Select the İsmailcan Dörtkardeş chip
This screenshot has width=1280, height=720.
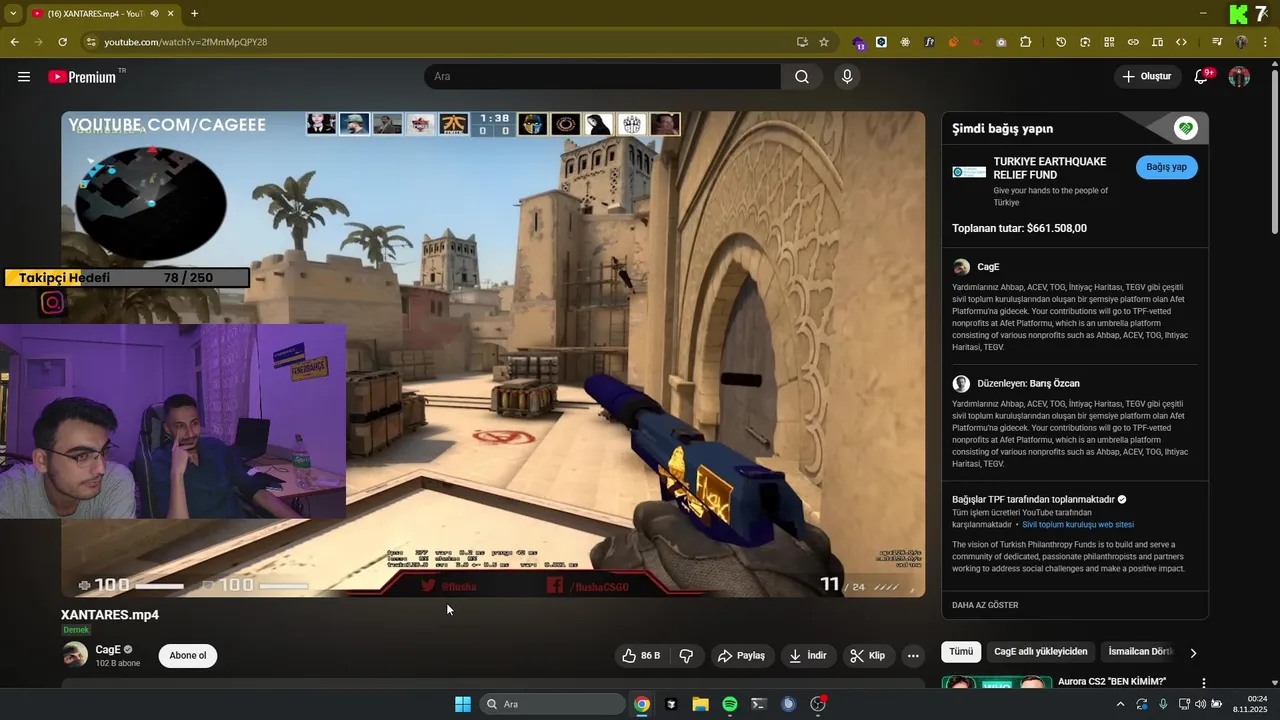point(1140,652)
